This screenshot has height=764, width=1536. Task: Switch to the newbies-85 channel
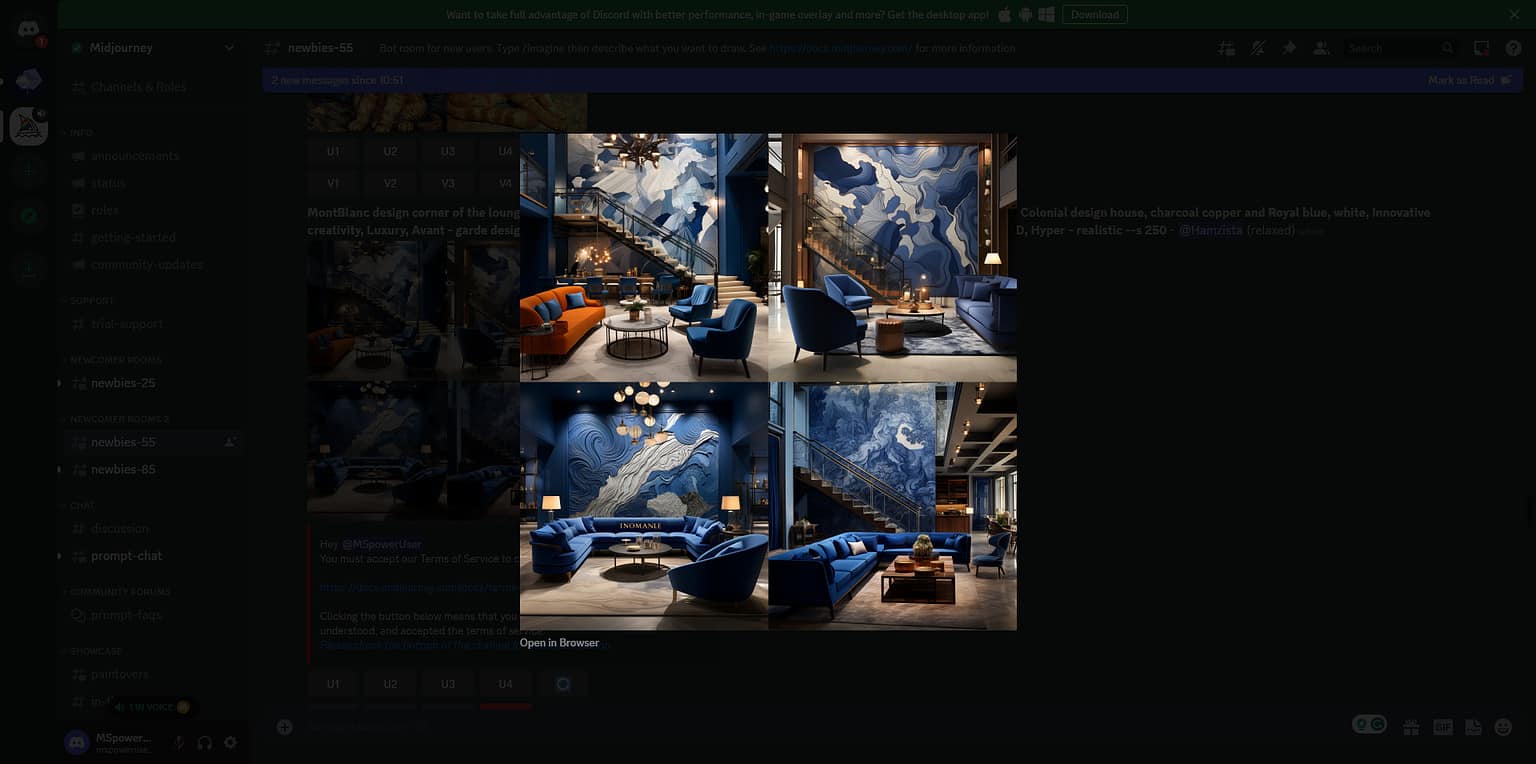pyautogui.click(x=122, y=468)
